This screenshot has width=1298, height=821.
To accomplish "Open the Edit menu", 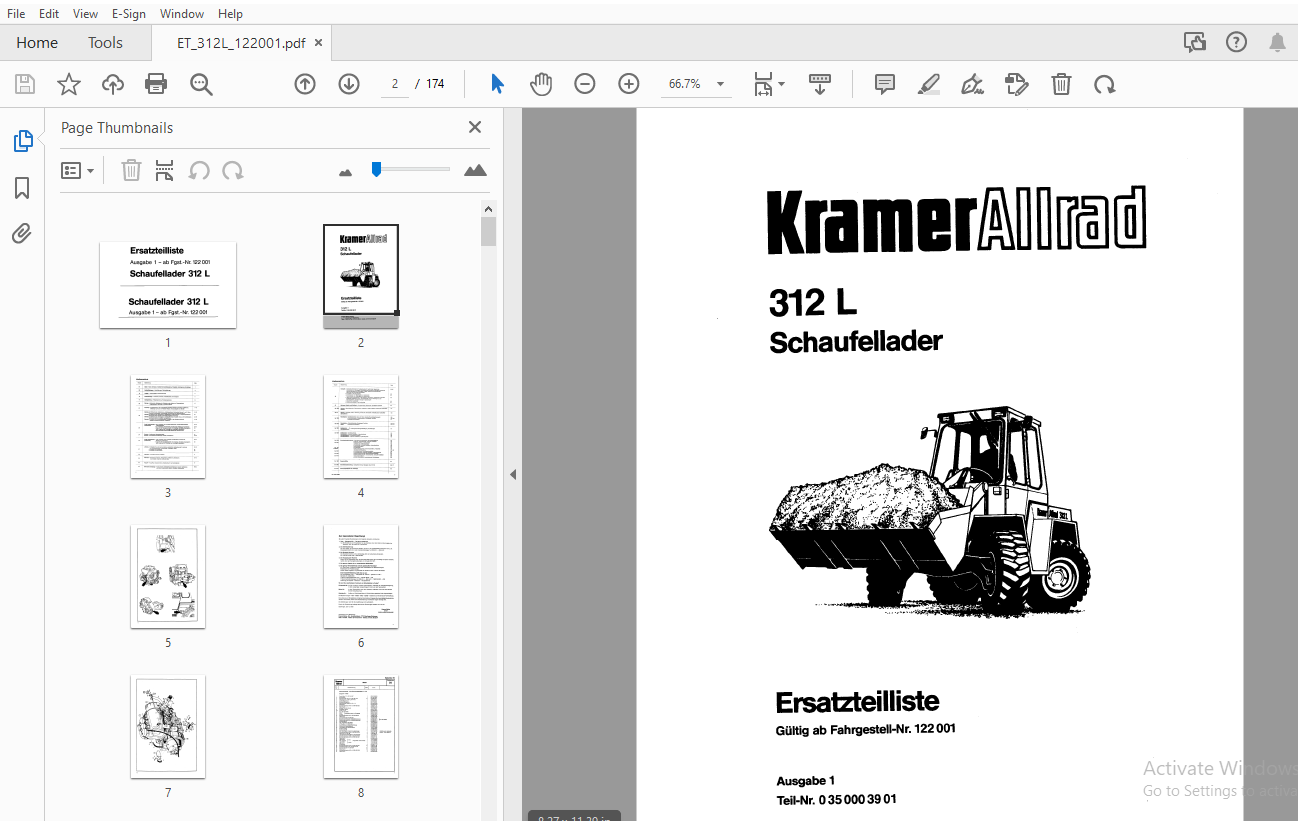I will pyautogui.click(x=48, y=14).
